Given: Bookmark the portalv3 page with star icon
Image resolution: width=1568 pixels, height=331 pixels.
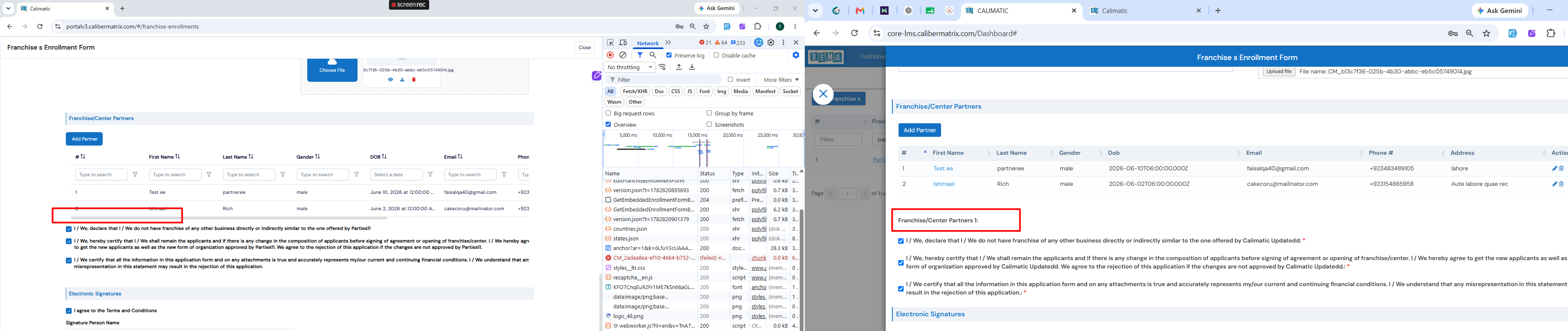Looking at the screenshot, I should pyautogui.click(x=707, y=26).
